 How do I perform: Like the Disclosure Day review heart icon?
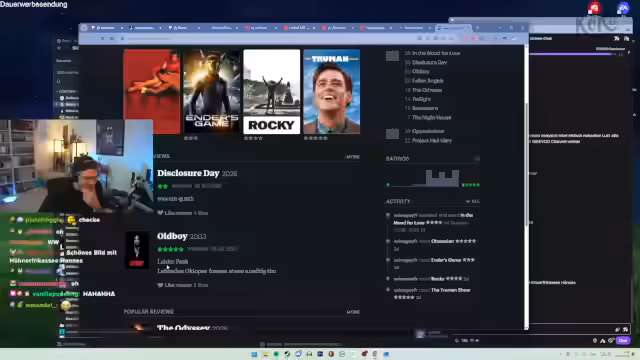coord(160,213)
